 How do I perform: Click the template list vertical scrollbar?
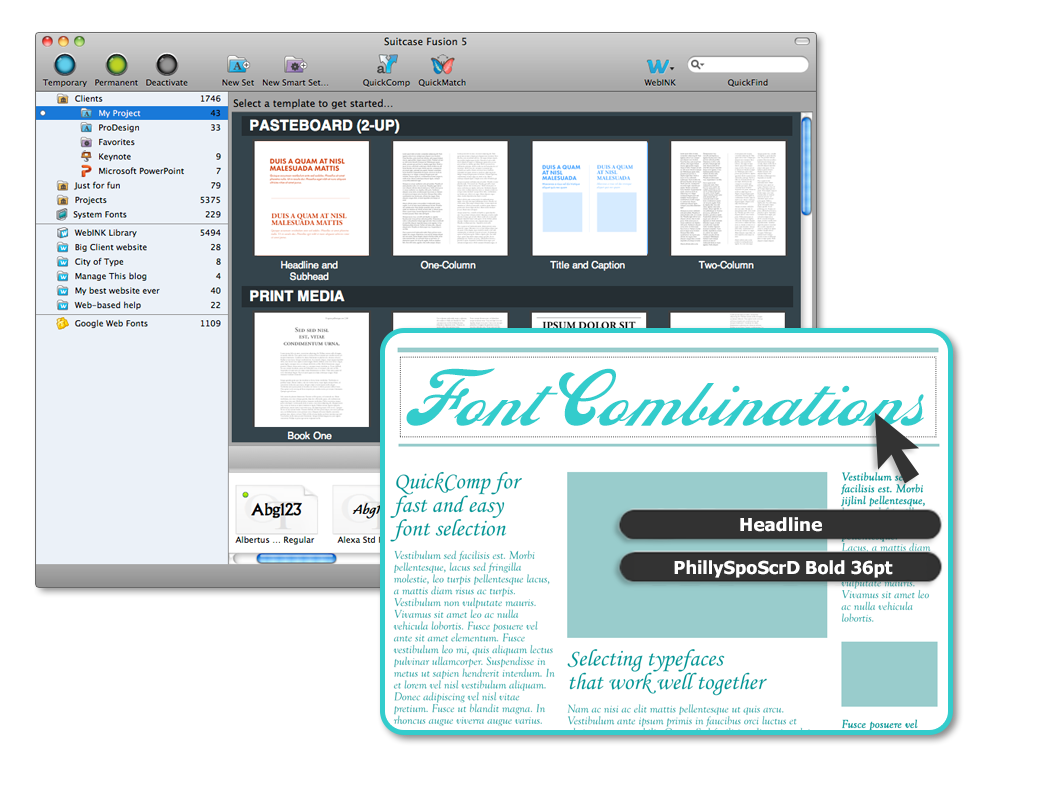(x=806, y=166)
